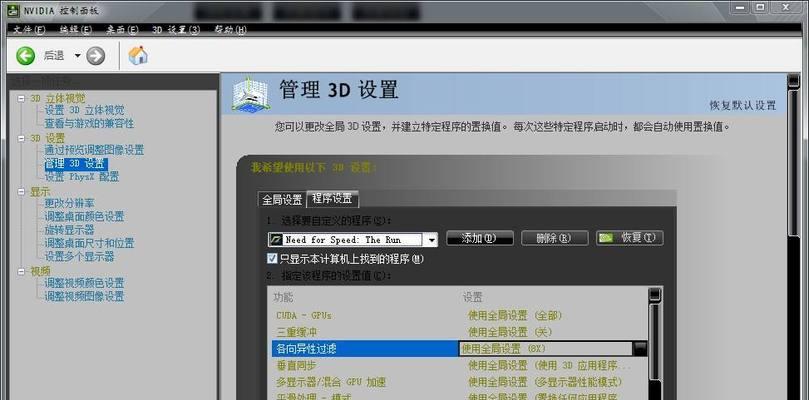Open the Home icon in toolbar
This screenshot has width=809, height=400.
(x=138, y=55)
